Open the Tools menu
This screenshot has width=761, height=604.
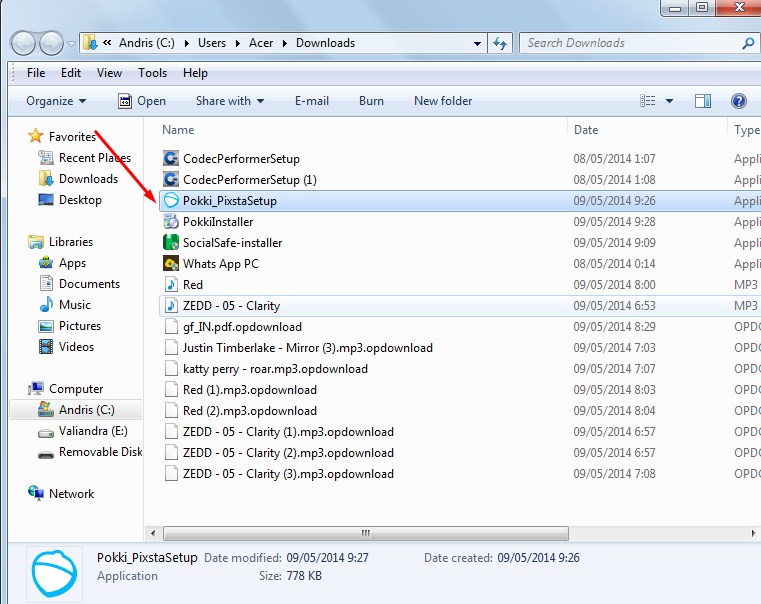152,73
